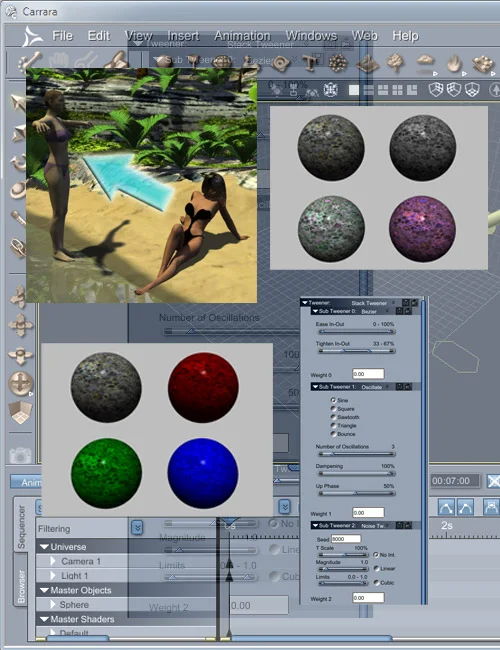
Task: Collapse the Sub Tweener 1 section
Action: (315, 387)
